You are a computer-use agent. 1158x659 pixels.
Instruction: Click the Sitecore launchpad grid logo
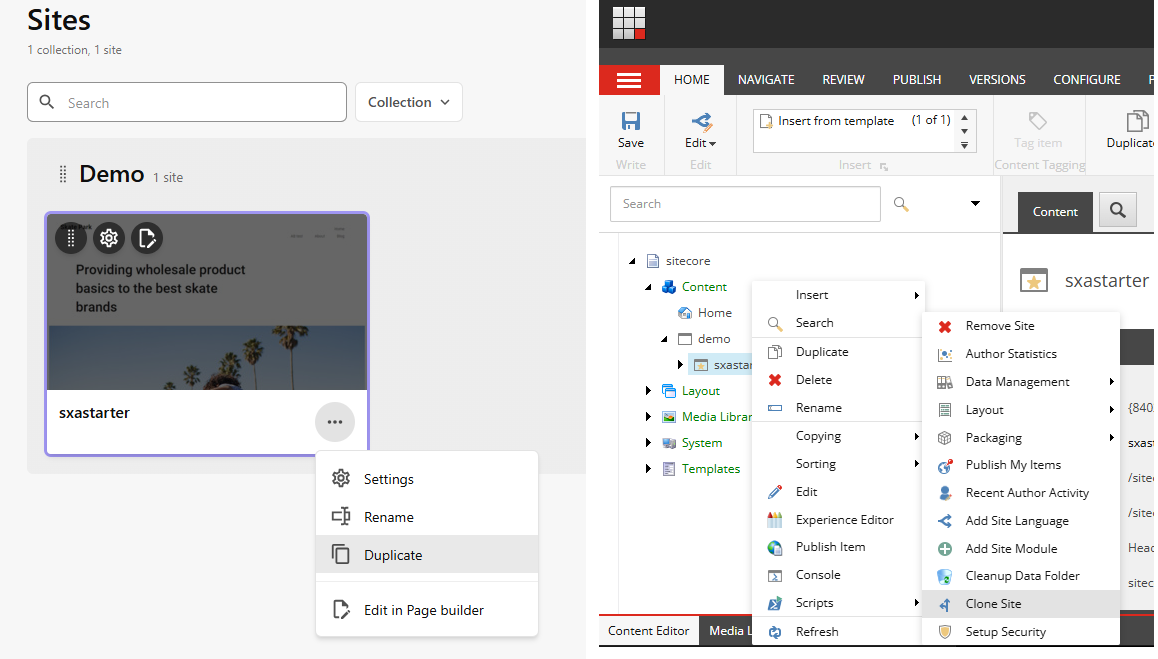pos(629,22)
